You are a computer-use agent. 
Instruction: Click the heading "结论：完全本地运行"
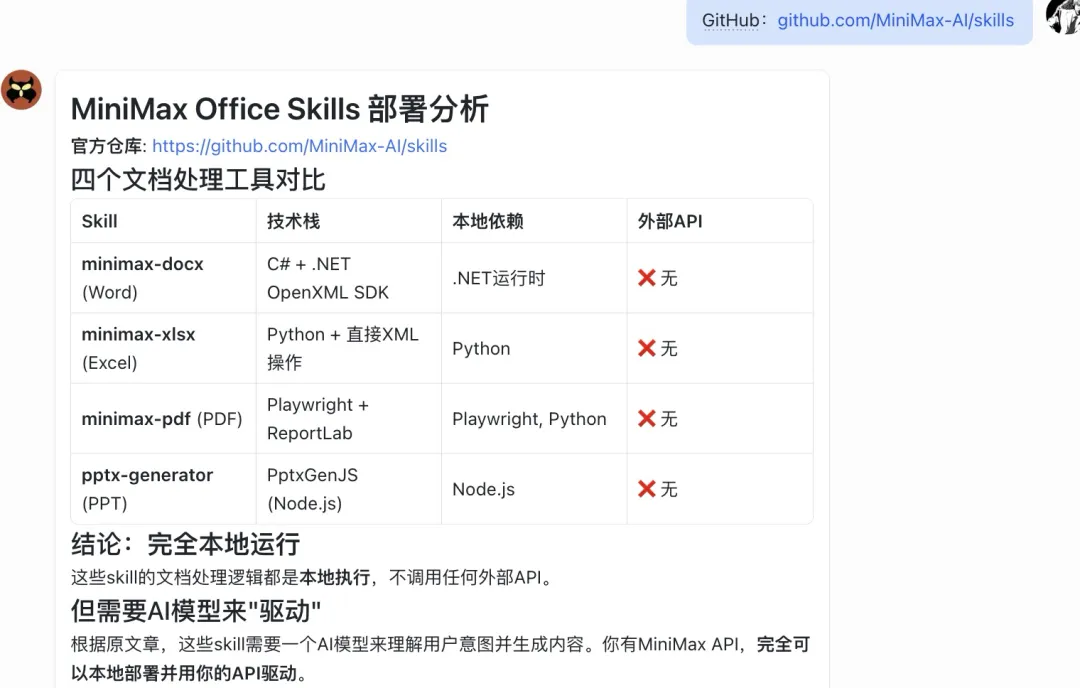click(186, 544)
